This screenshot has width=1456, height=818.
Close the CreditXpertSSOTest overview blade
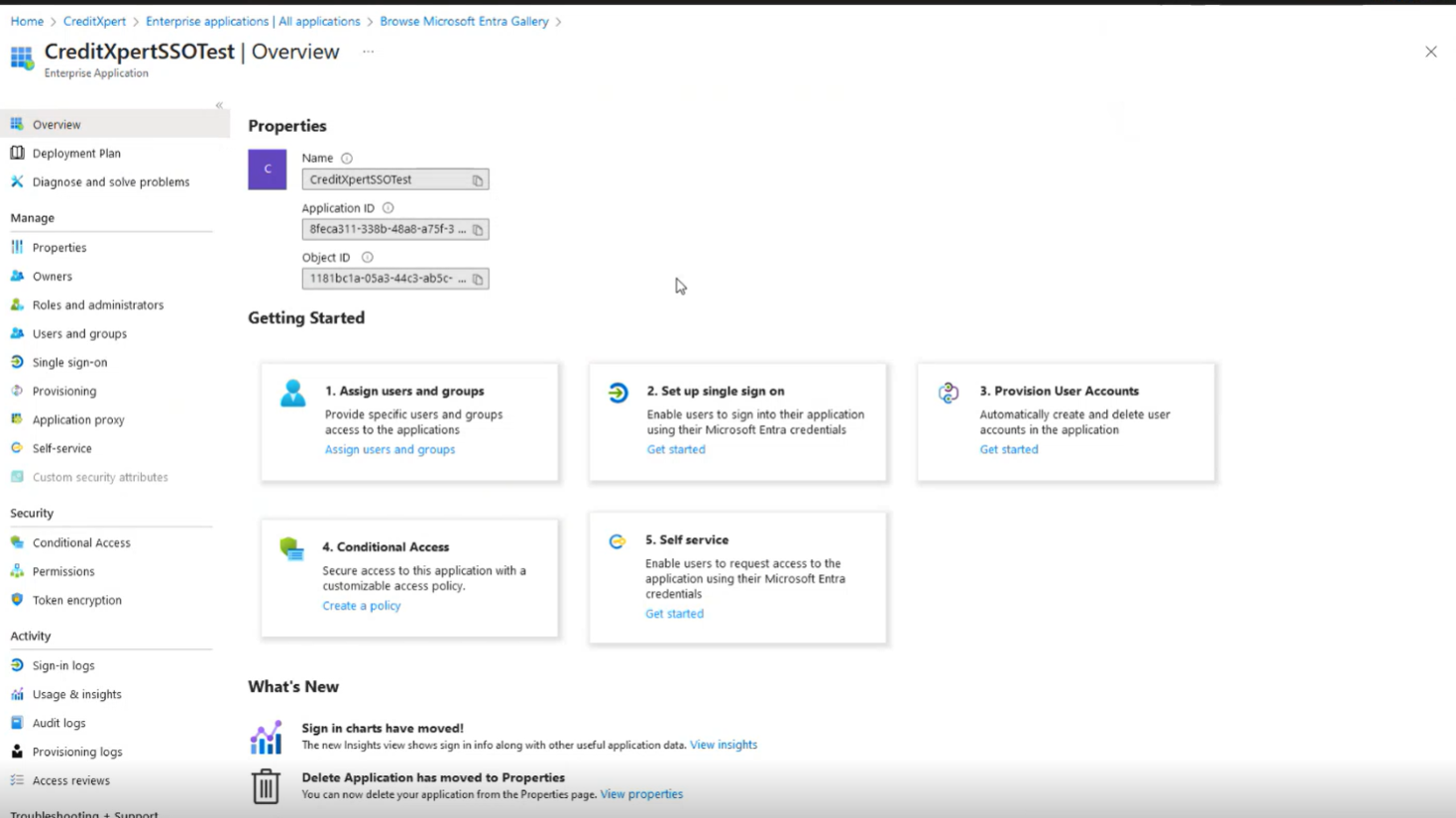(x=1431, y=52)
